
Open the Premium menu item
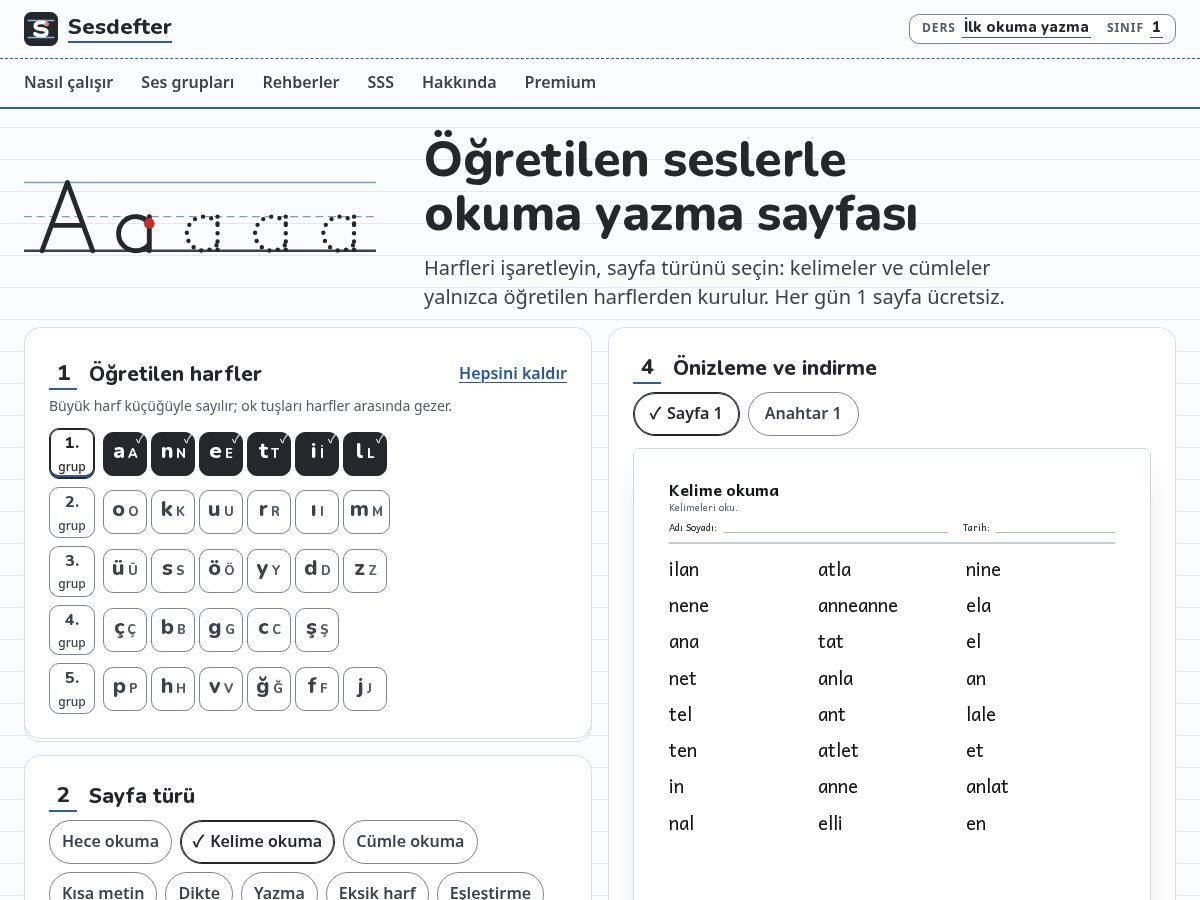[x=560, y=82]
